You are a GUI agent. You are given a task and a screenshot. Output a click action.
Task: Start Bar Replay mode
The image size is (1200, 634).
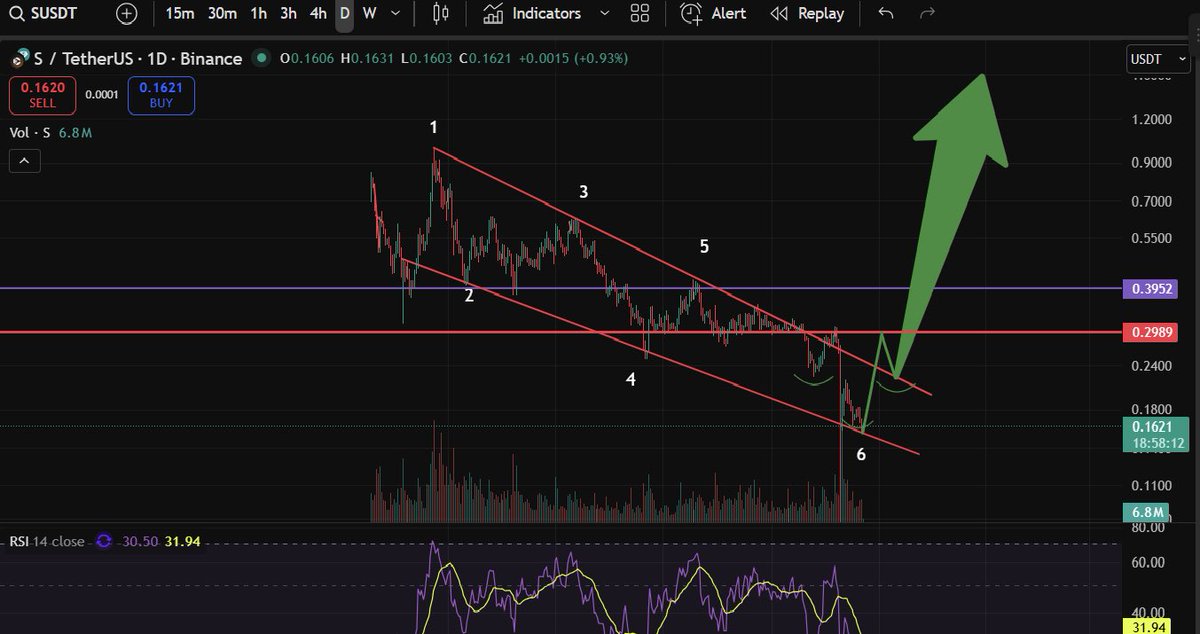coord(808,14)
